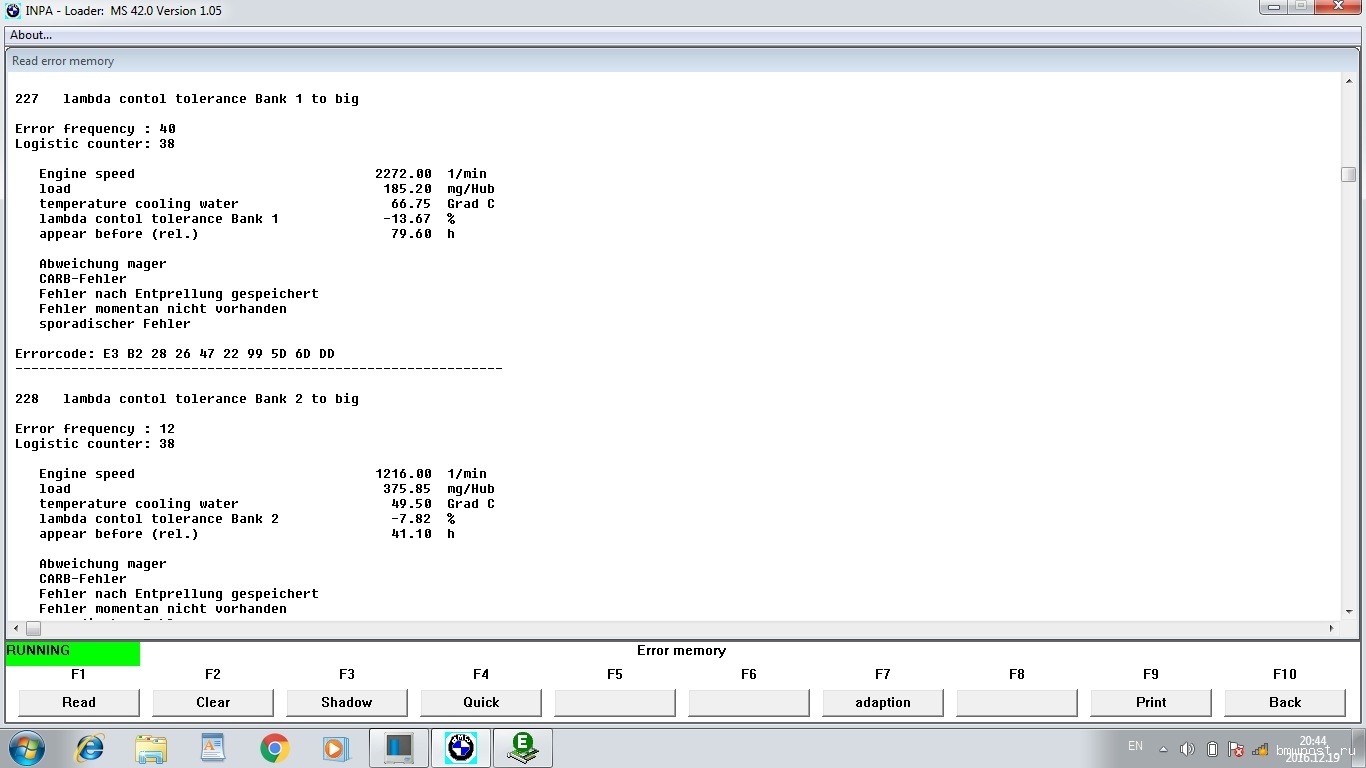
Task: Click the F3 Shadow button
Action: click(x=347, y=702)
